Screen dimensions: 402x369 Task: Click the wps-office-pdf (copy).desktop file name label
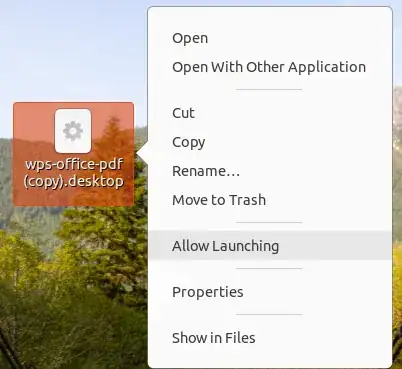pos(74,173)
